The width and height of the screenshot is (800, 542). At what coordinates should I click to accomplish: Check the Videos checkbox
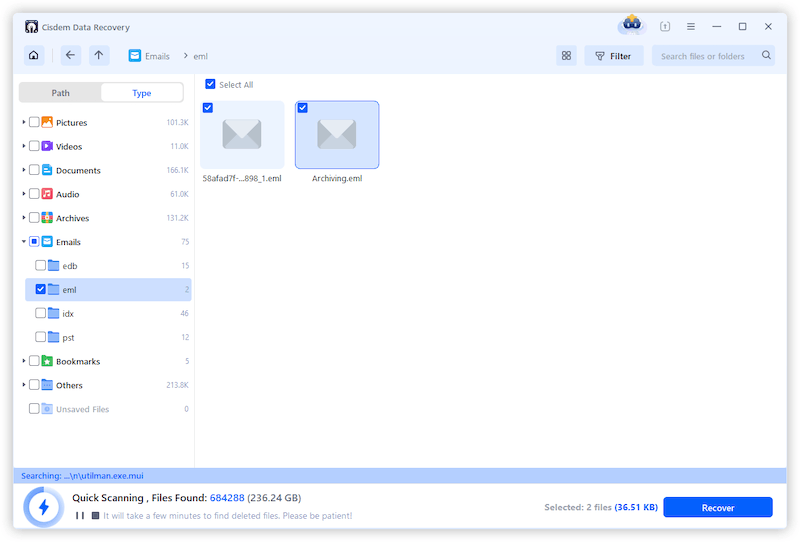34,146
